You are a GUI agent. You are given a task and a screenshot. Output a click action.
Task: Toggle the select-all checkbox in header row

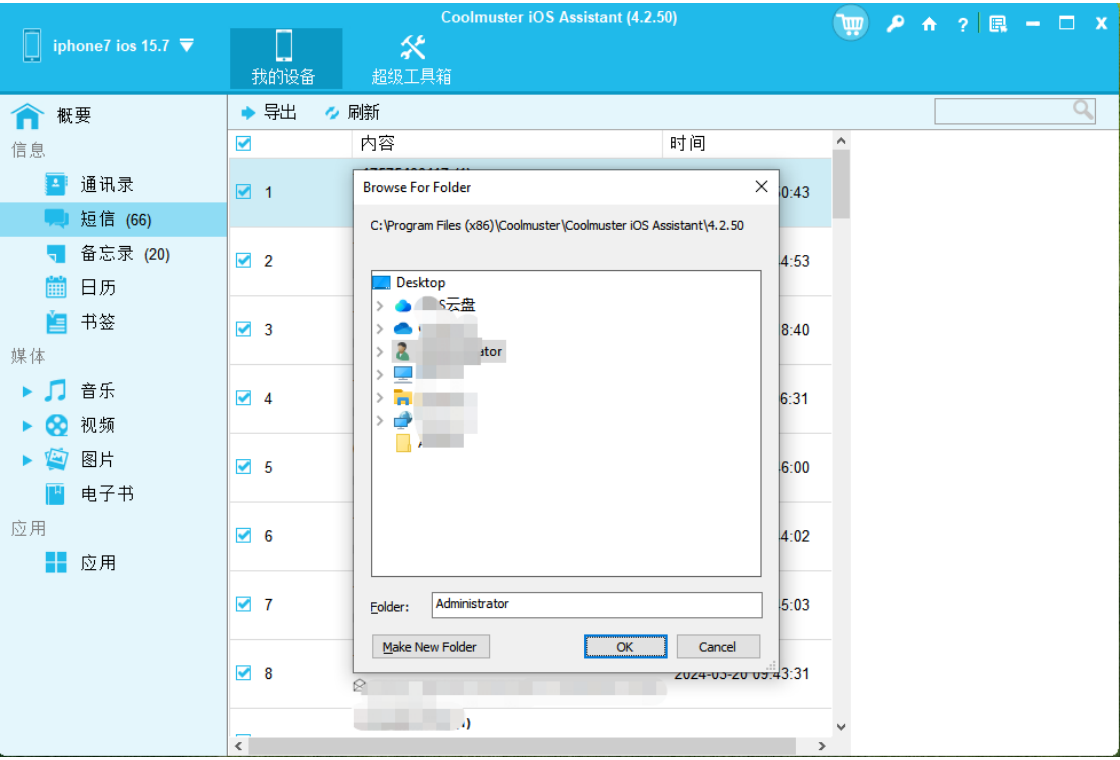coord(242,143)
